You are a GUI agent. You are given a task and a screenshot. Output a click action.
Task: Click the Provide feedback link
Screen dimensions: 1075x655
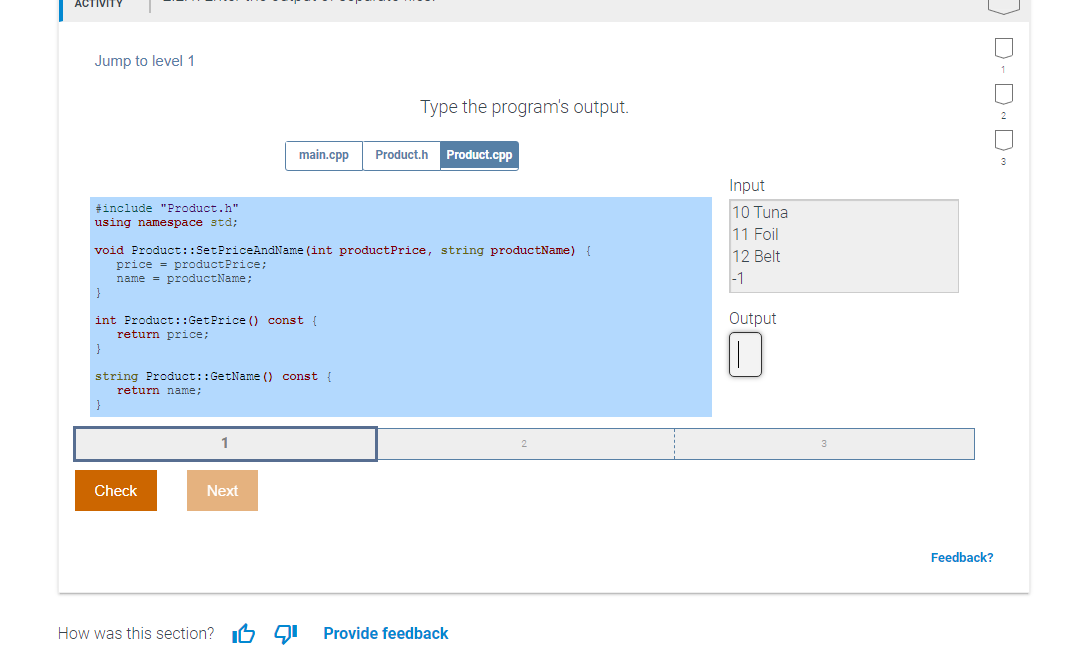[386, 633]
